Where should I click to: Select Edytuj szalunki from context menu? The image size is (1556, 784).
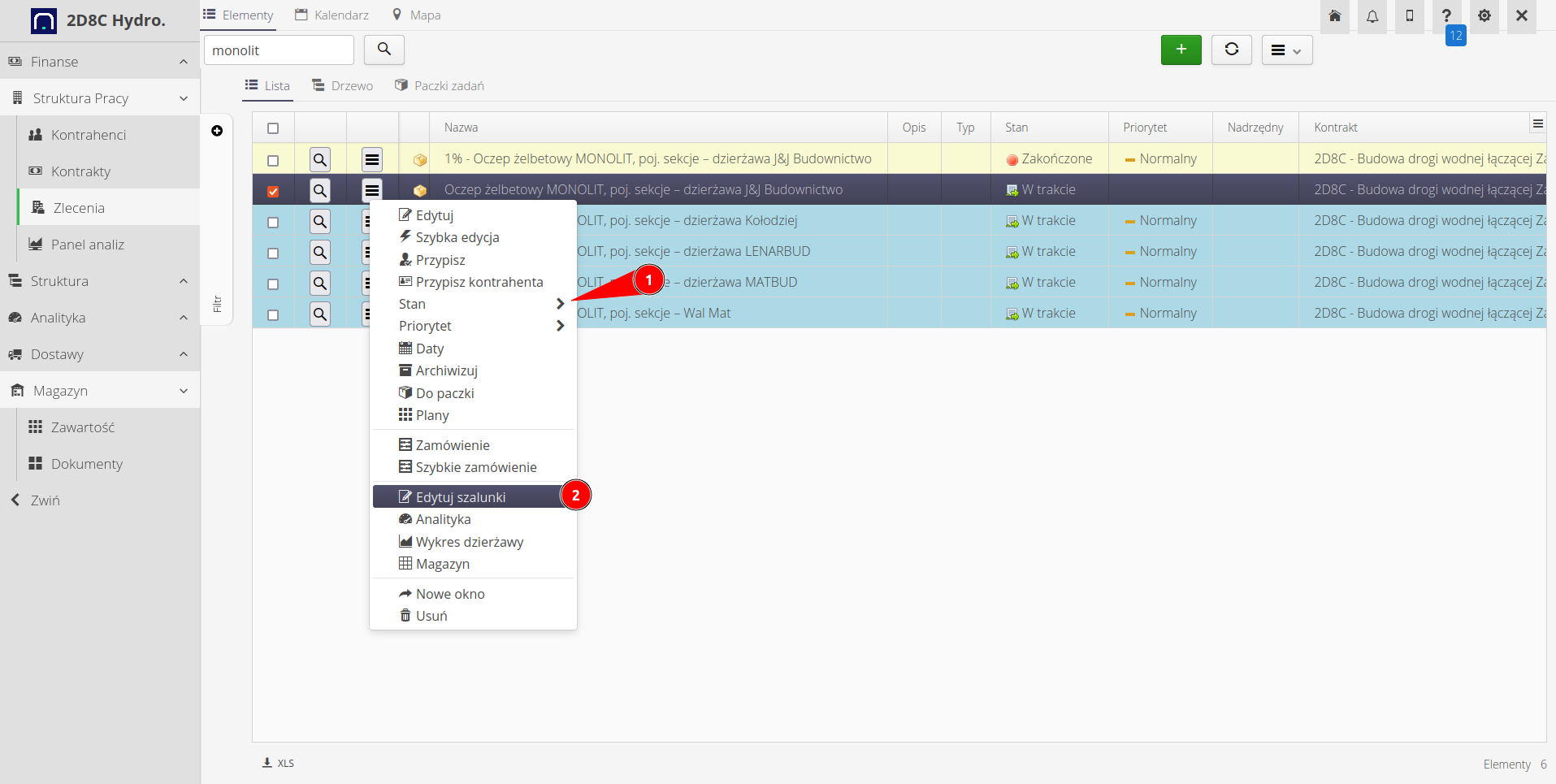pyautogui.click(x=461, y=497)
